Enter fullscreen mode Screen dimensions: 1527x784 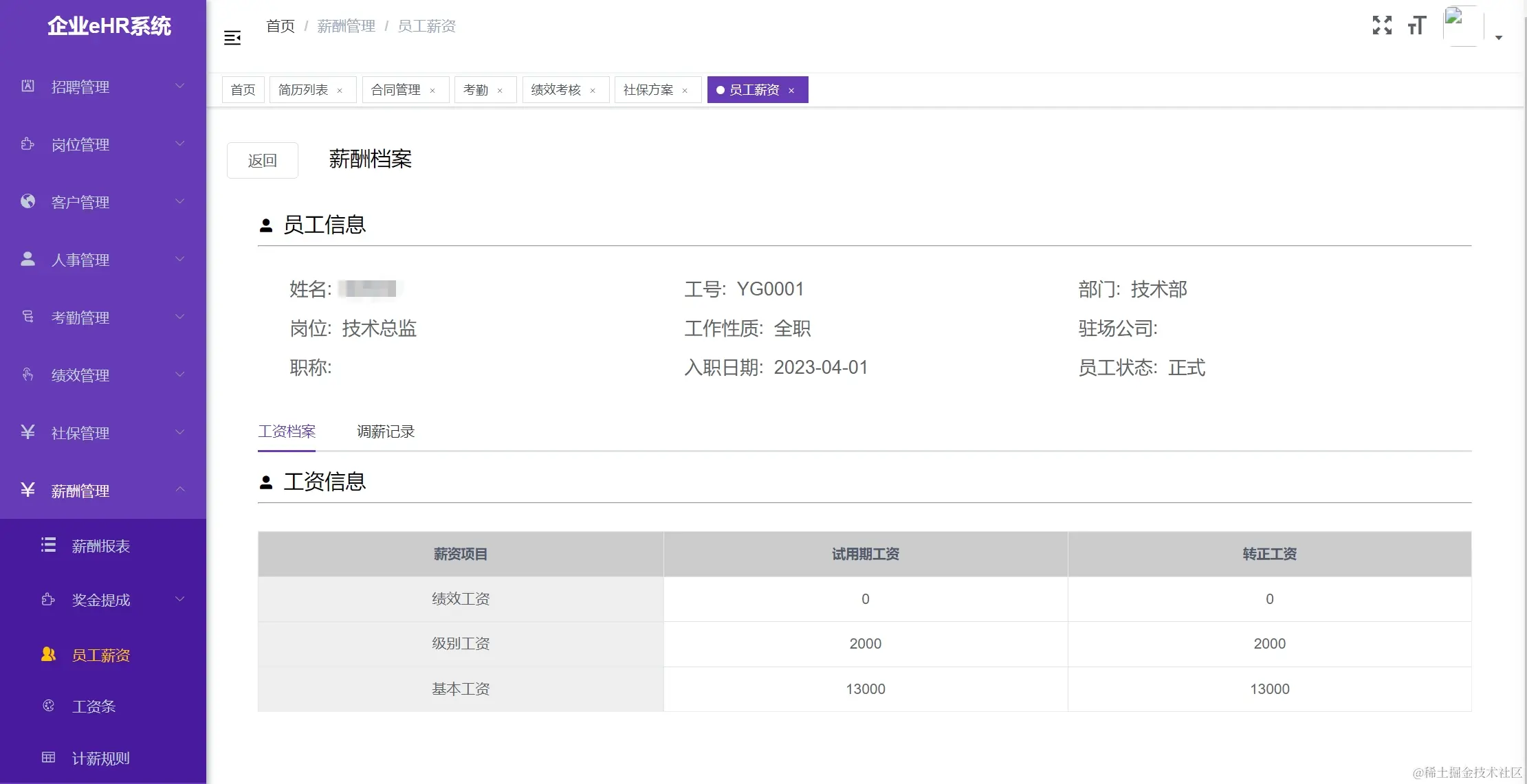click(x=1382, y=25)
